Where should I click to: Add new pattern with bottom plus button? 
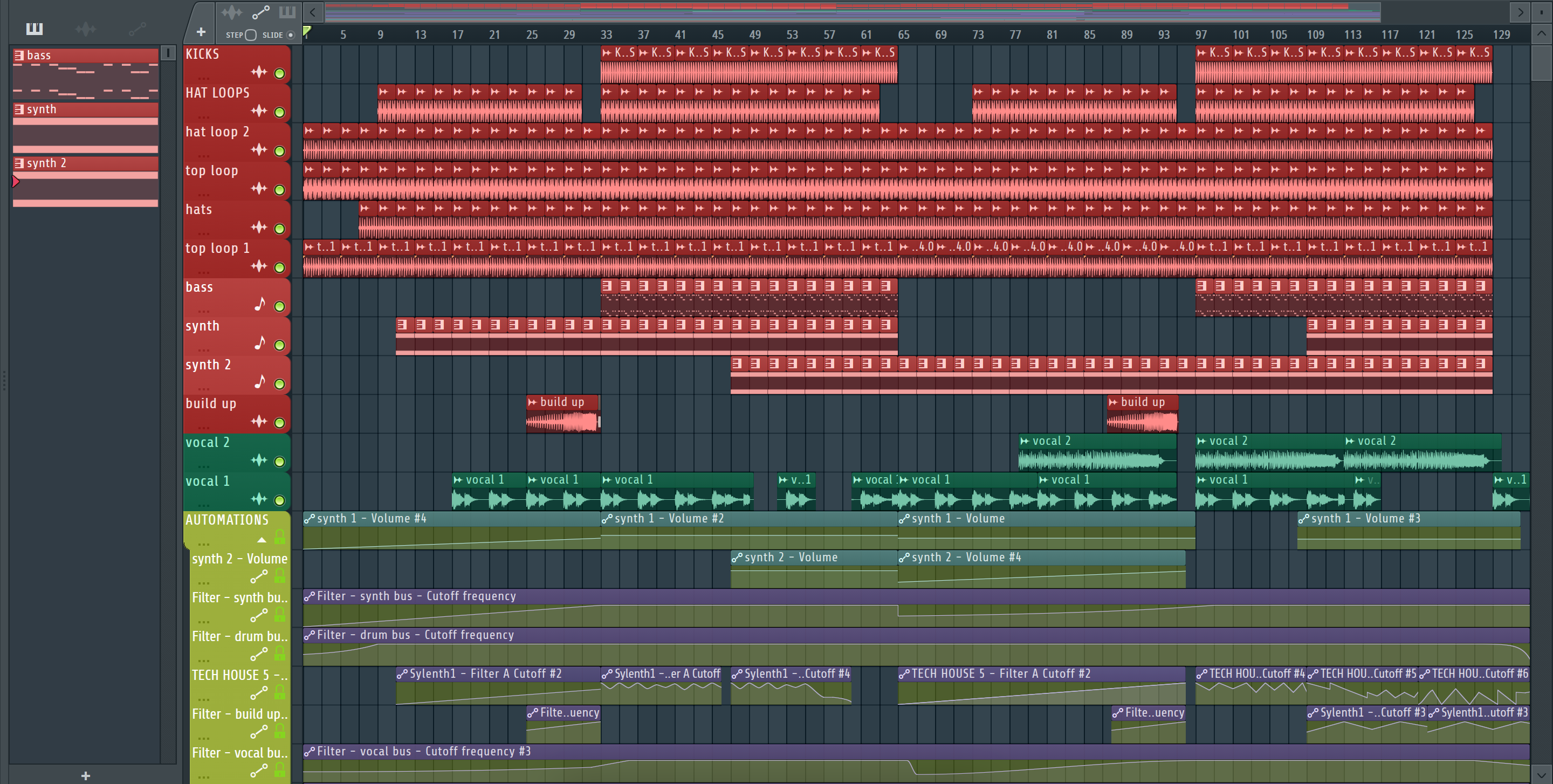86,775
